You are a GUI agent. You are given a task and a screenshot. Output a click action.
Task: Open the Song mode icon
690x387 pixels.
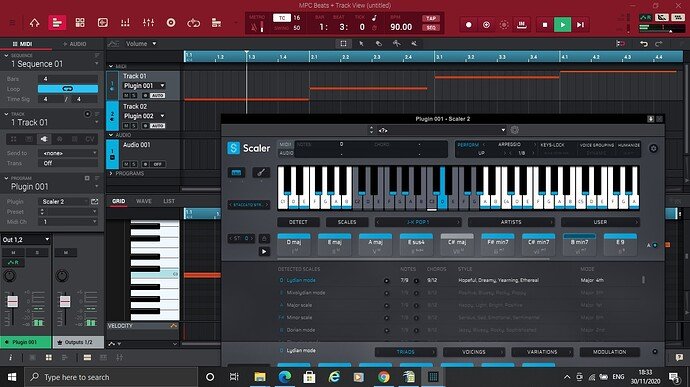pyautogui.click(x=217, y=23)
